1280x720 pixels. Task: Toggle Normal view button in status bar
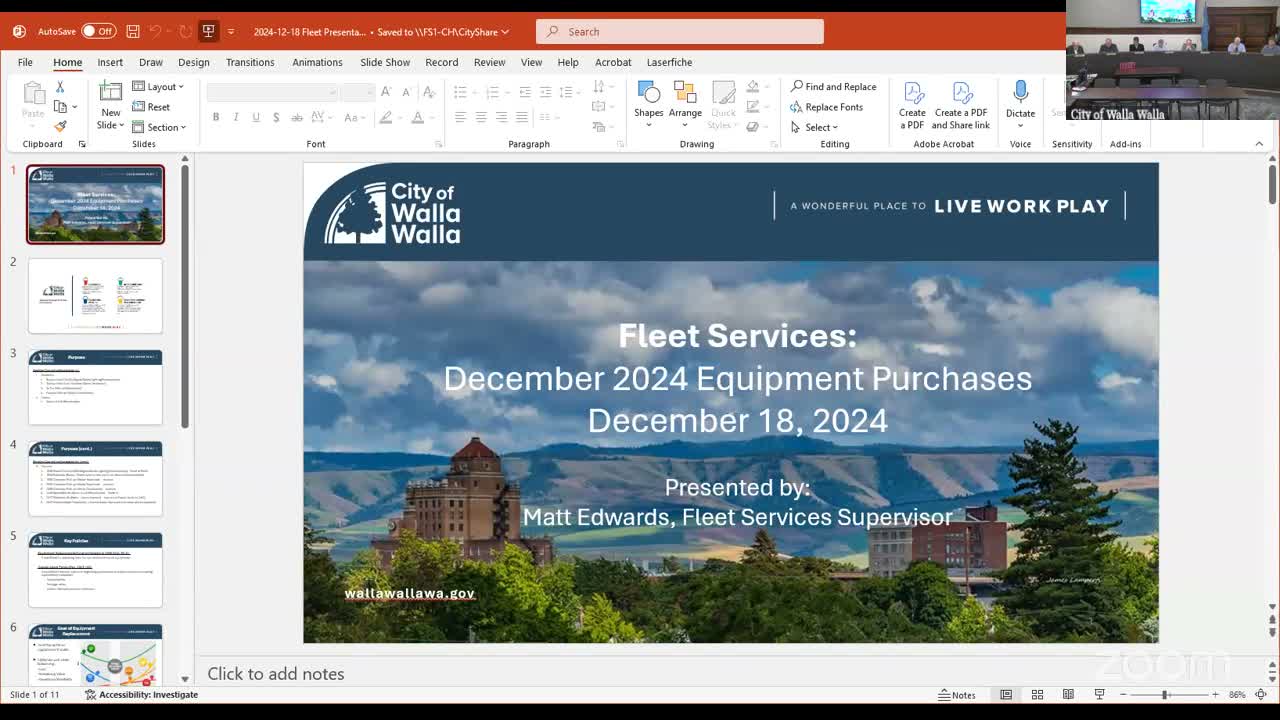(1006, 695)
